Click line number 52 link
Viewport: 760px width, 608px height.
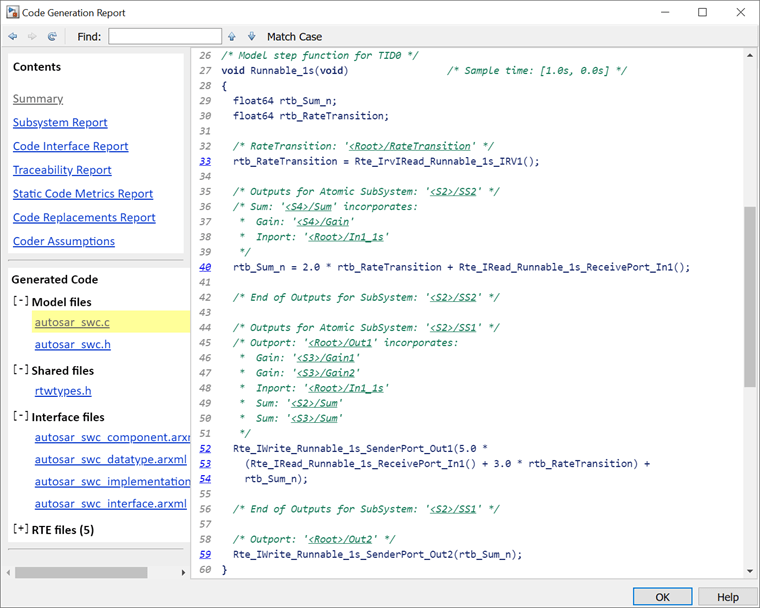205,449
